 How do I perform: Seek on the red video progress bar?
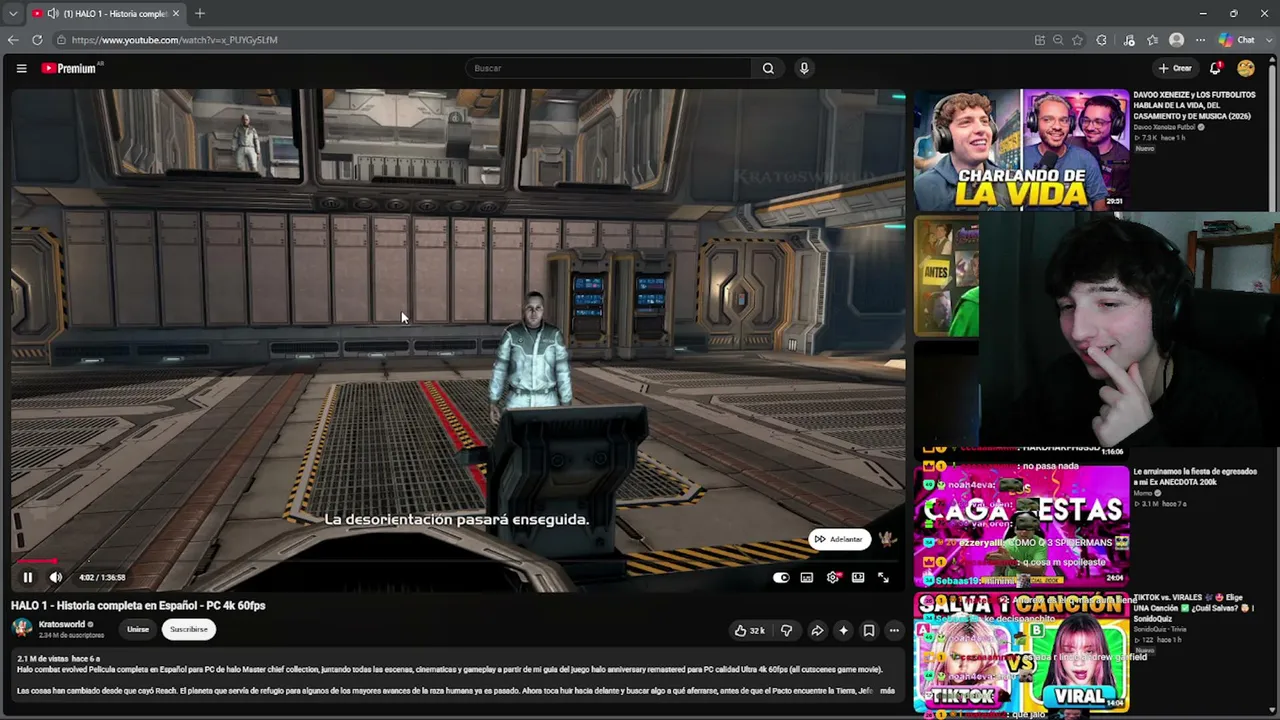(458, 561)
